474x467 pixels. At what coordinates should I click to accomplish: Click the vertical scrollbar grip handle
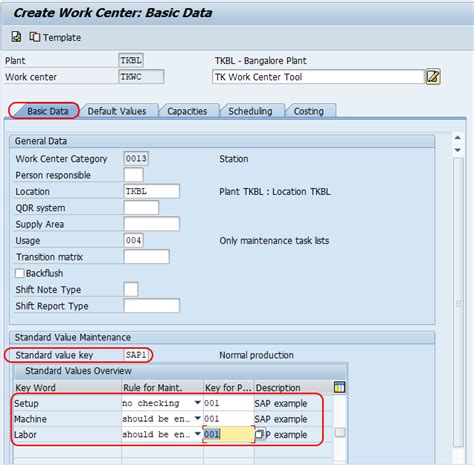coord(458,303)
